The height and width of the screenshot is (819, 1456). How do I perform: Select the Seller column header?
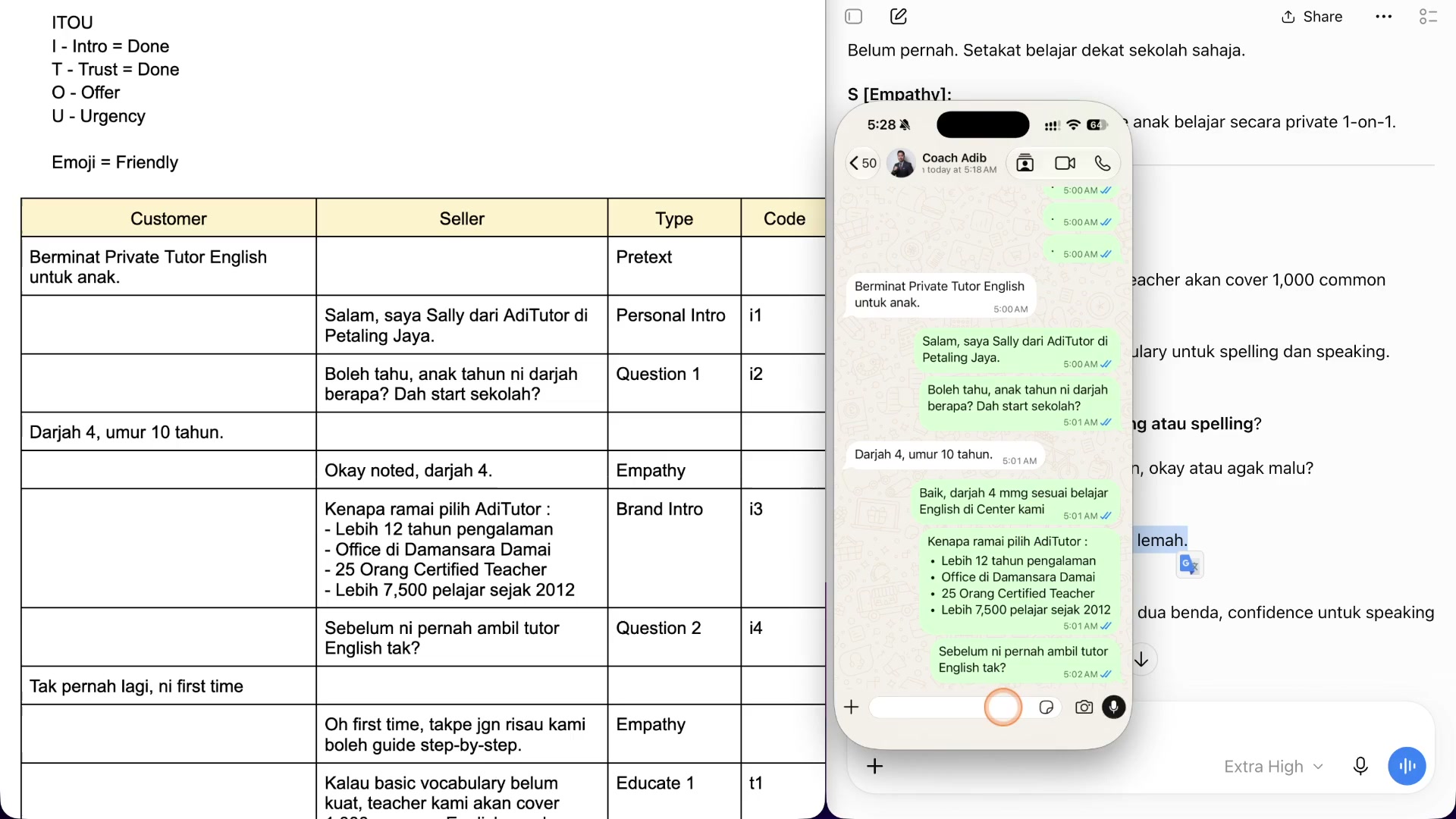click(x=462, y=218)
